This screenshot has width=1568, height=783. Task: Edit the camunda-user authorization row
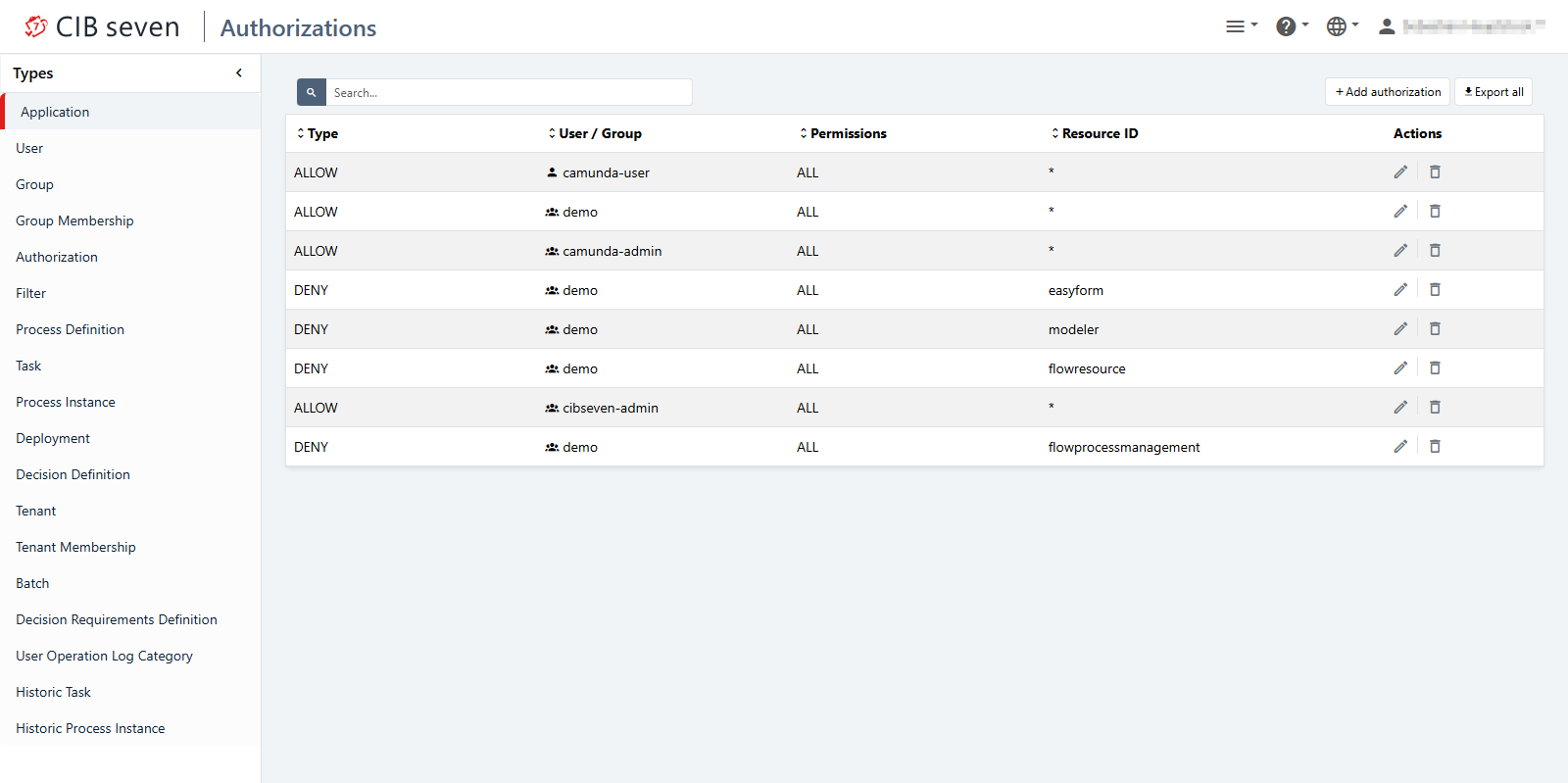pos(1400,172)
